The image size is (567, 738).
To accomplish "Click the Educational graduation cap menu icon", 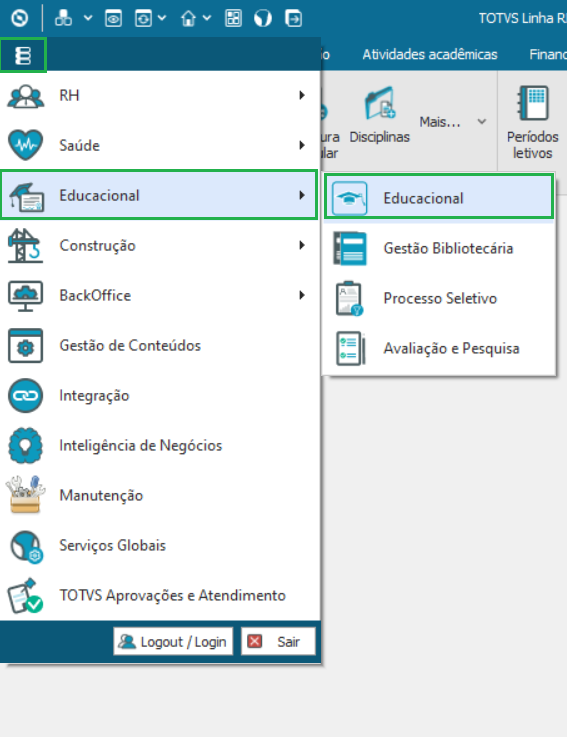I will tap(26, 196).
